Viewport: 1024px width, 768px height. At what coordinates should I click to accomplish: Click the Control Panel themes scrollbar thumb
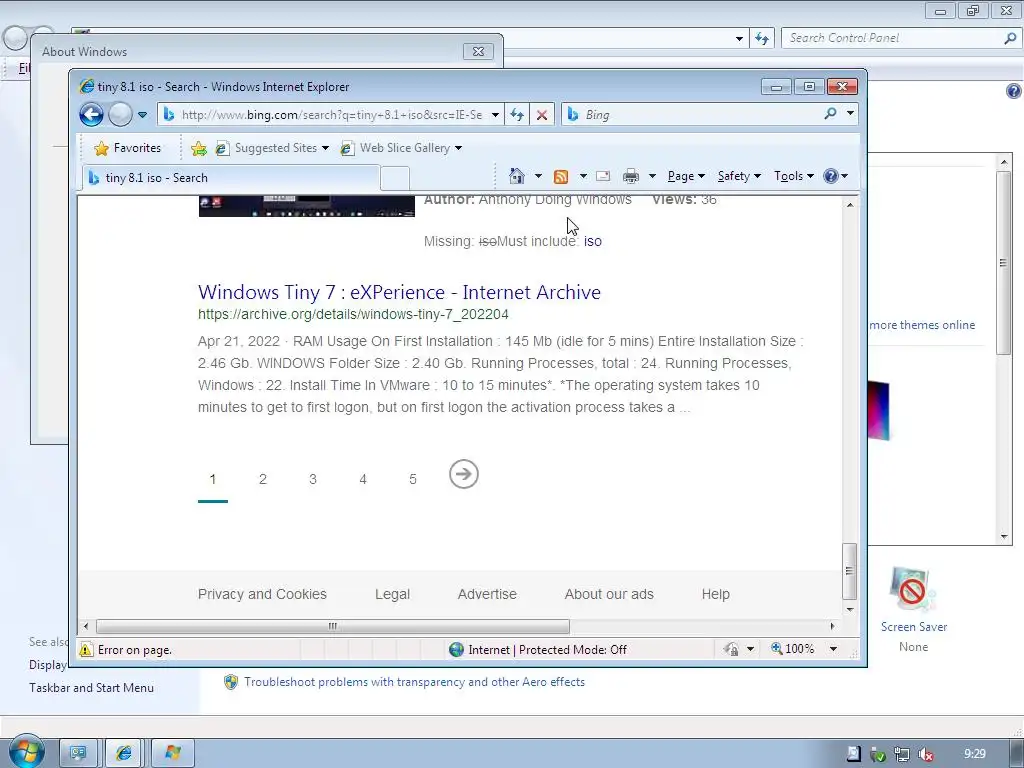[1004, 263]
